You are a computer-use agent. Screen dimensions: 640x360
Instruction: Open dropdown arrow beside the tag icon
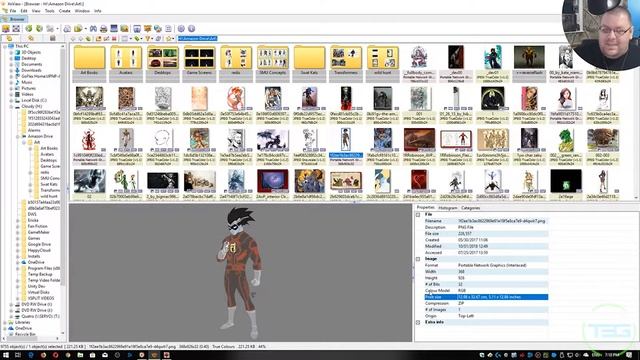point(142,39)
